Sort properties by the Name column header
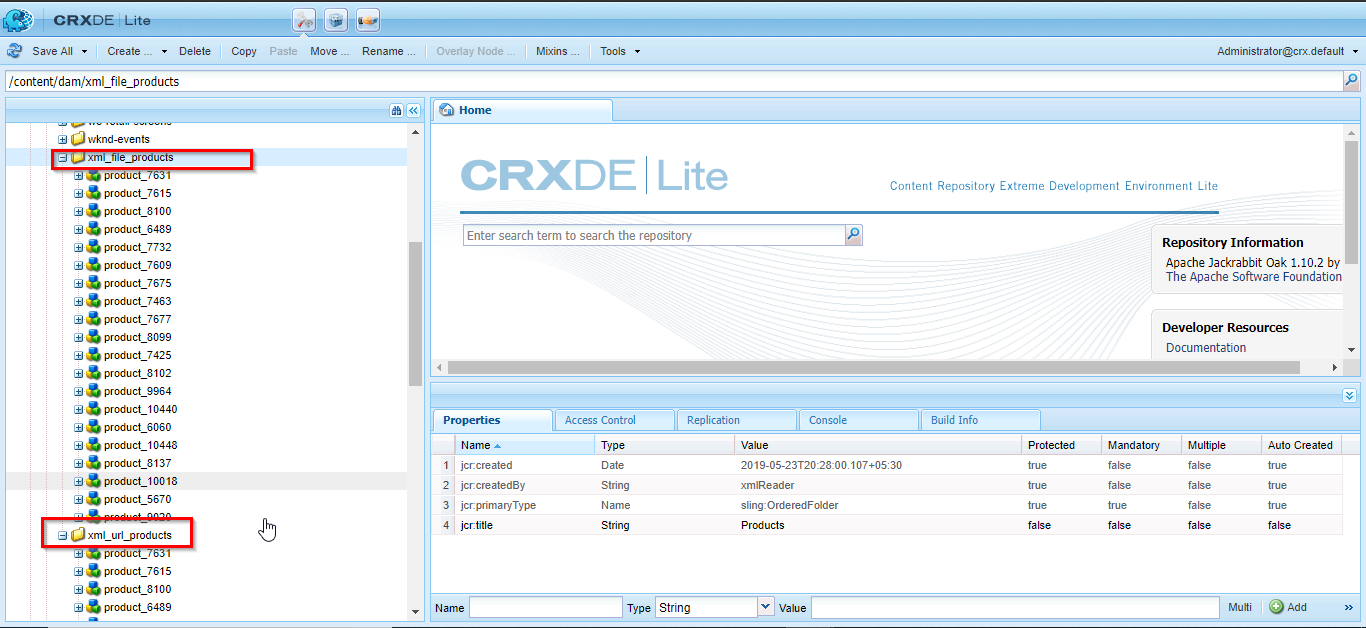The image size is (1366, 628). (x=524, y=445)
